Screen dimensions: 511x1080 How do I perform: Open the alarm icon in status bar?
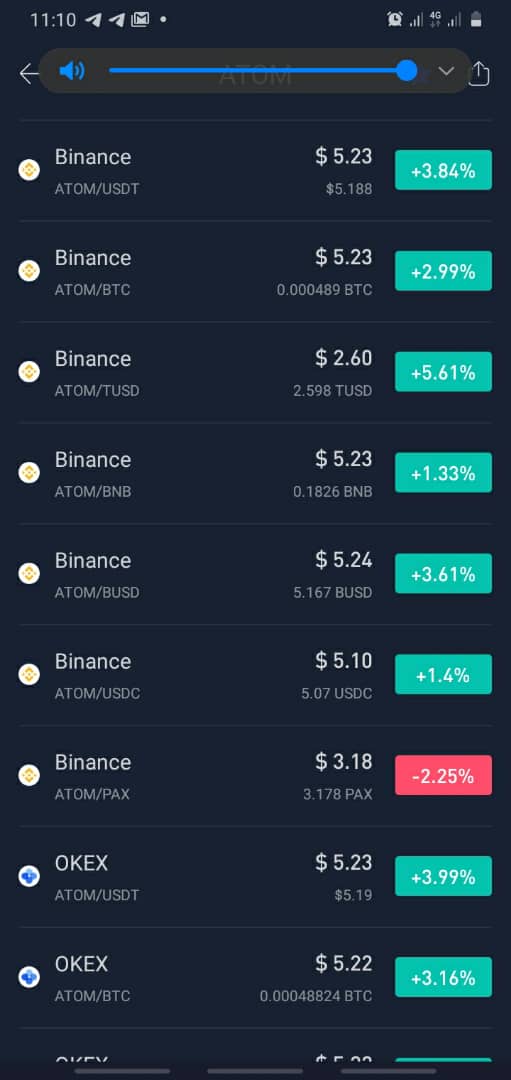click(395, 20)
